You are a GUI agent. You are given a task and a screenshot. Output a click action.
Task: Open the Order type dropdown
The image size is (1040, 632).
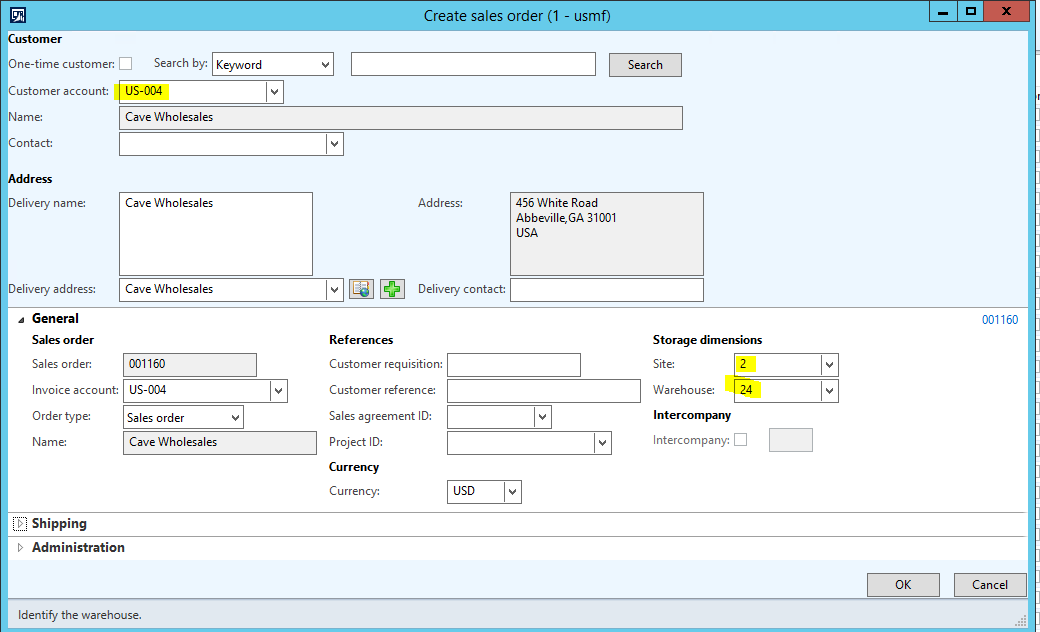[x=235, y=417]
